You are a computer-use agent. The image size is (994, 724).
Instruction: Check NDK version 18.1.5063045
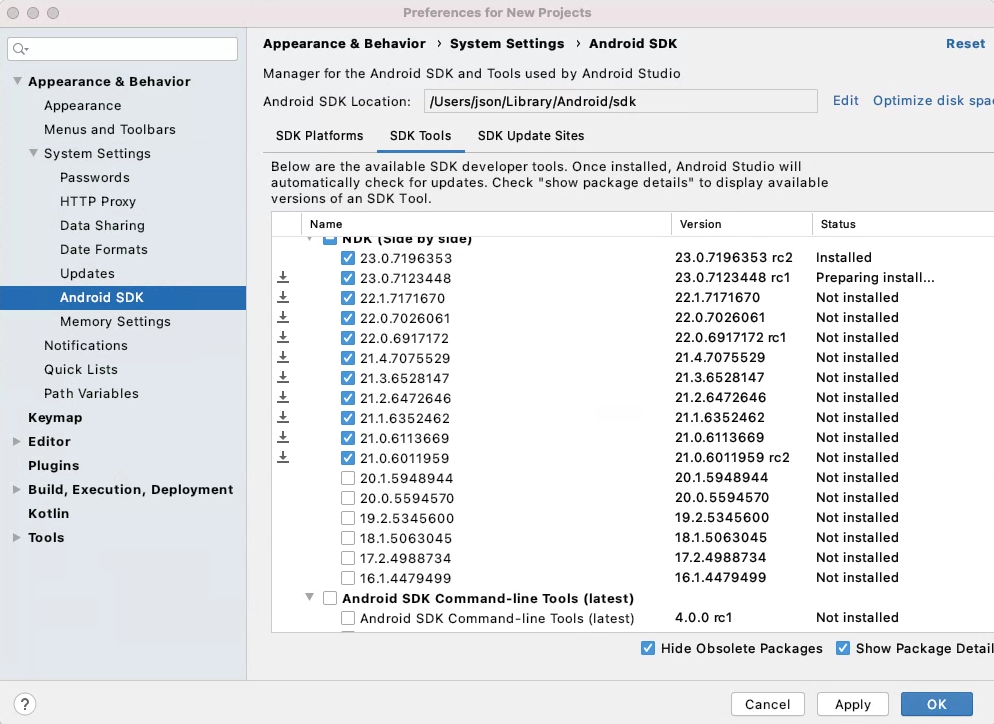tap(347, 538)
